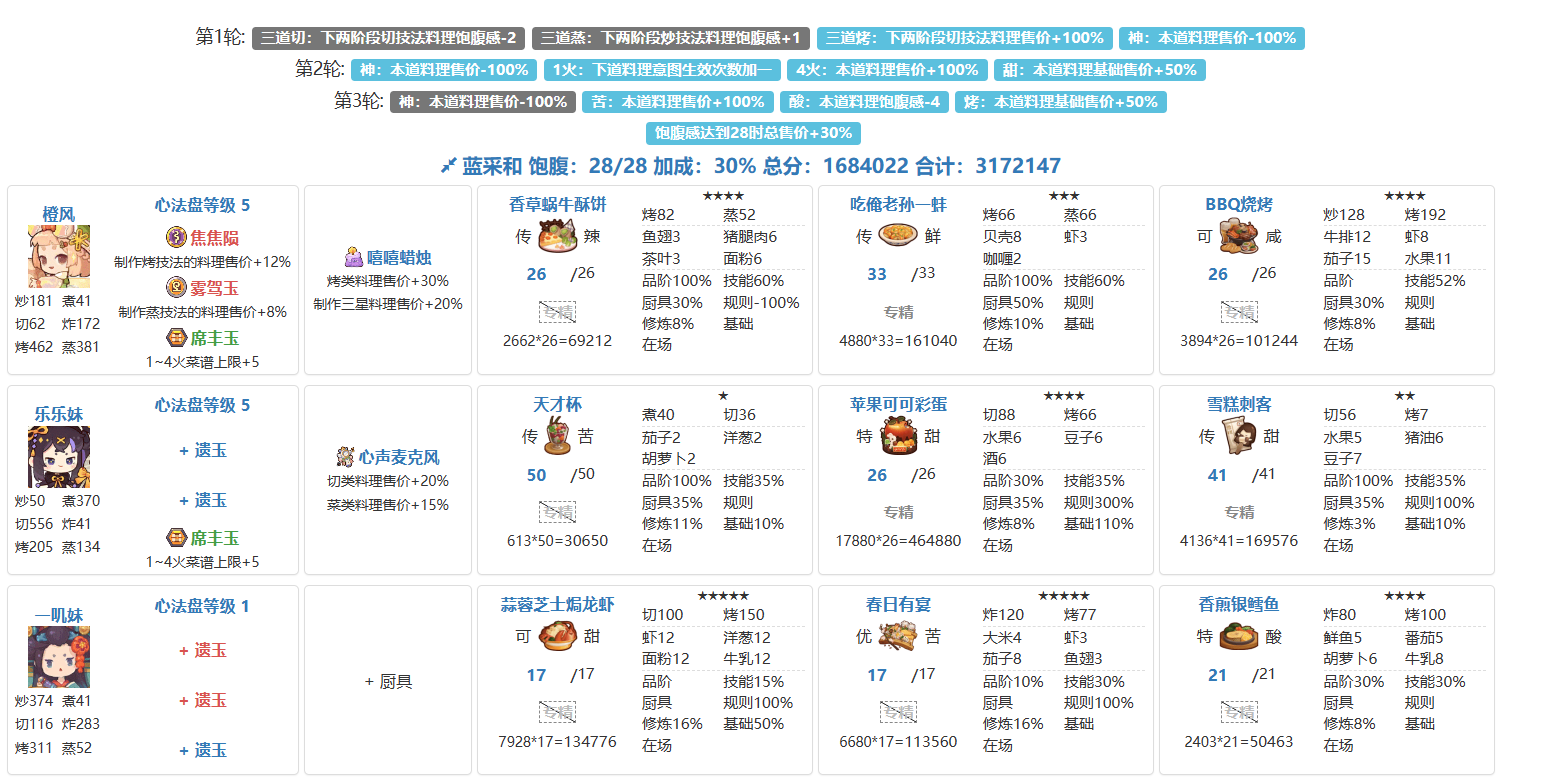The width and height of the screenshot is (1544, 782).
Task: Select the 酸 round 3 satiety rule tag
Action: pos(864,102)
